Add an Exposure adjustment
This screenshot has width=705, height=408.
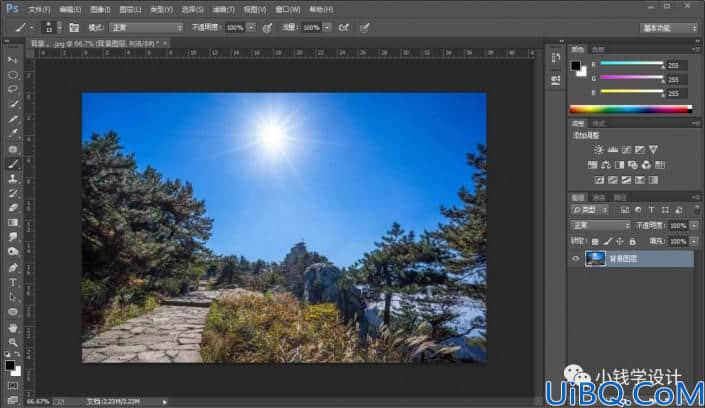coord(639,149)
